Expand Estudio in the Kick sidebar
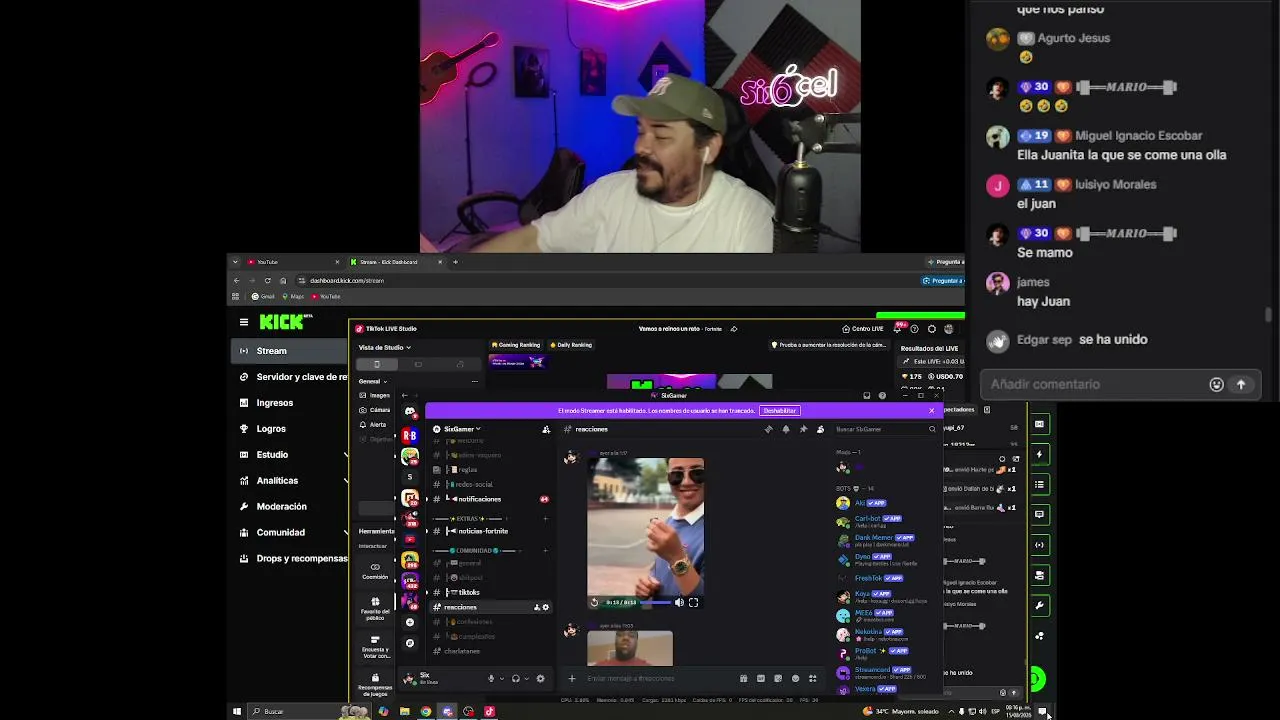 click(x=290, y=455)
